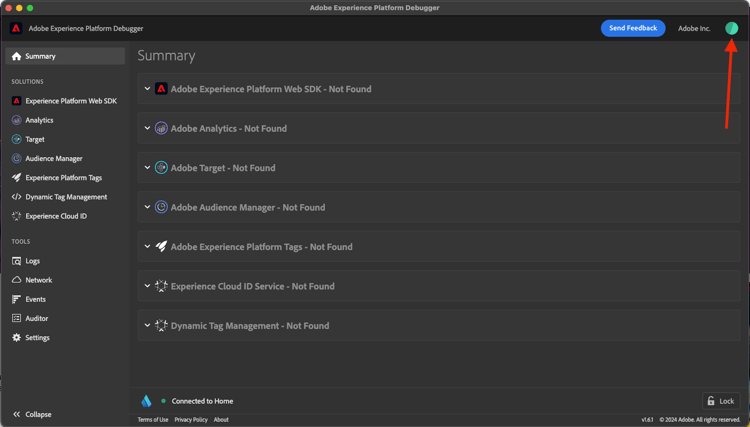
Task: Open the Summary sidebar item
Action: tap(65, 56)
